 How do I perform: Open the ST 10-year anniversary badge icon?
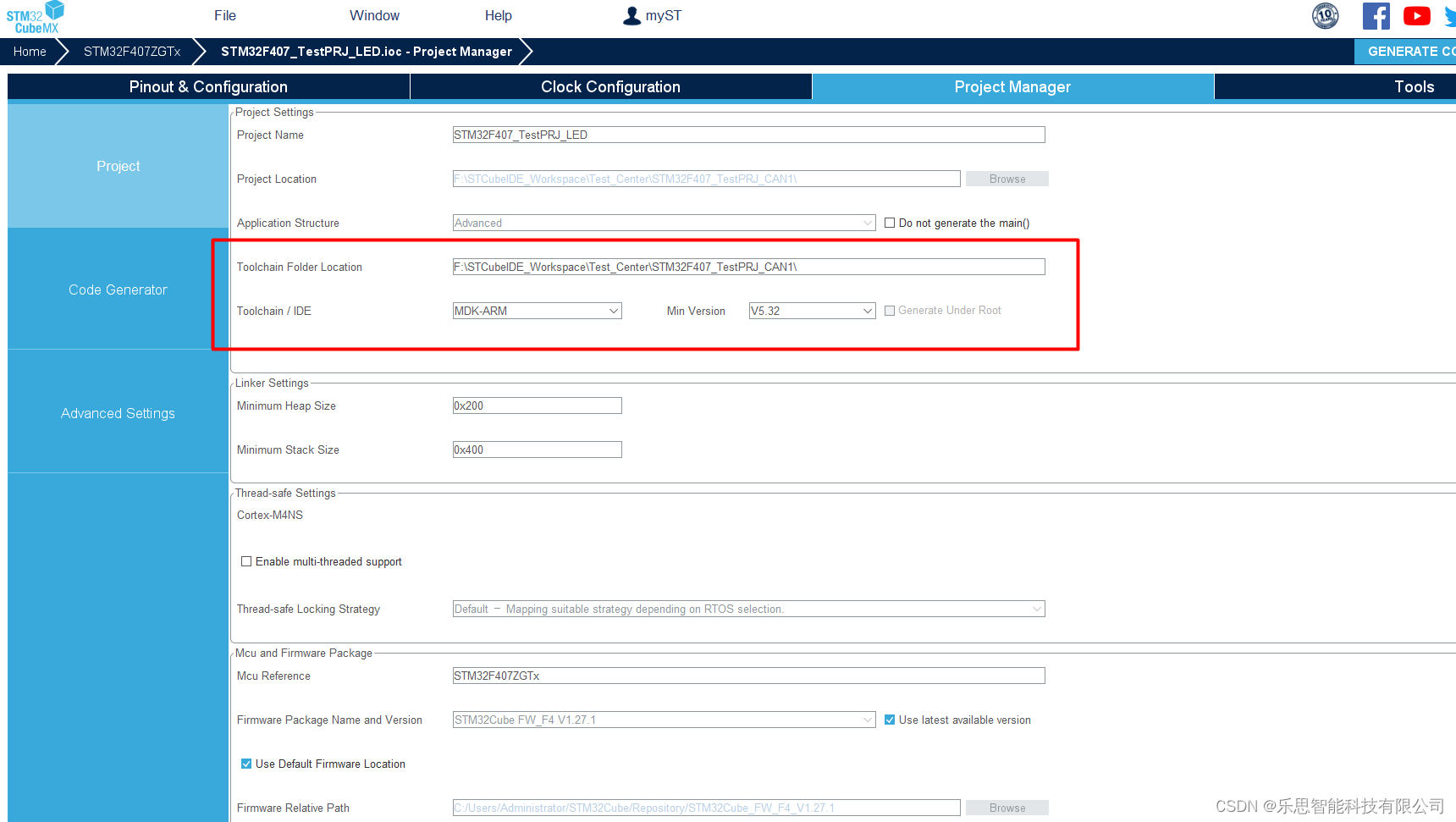(x=1326, y=15)
